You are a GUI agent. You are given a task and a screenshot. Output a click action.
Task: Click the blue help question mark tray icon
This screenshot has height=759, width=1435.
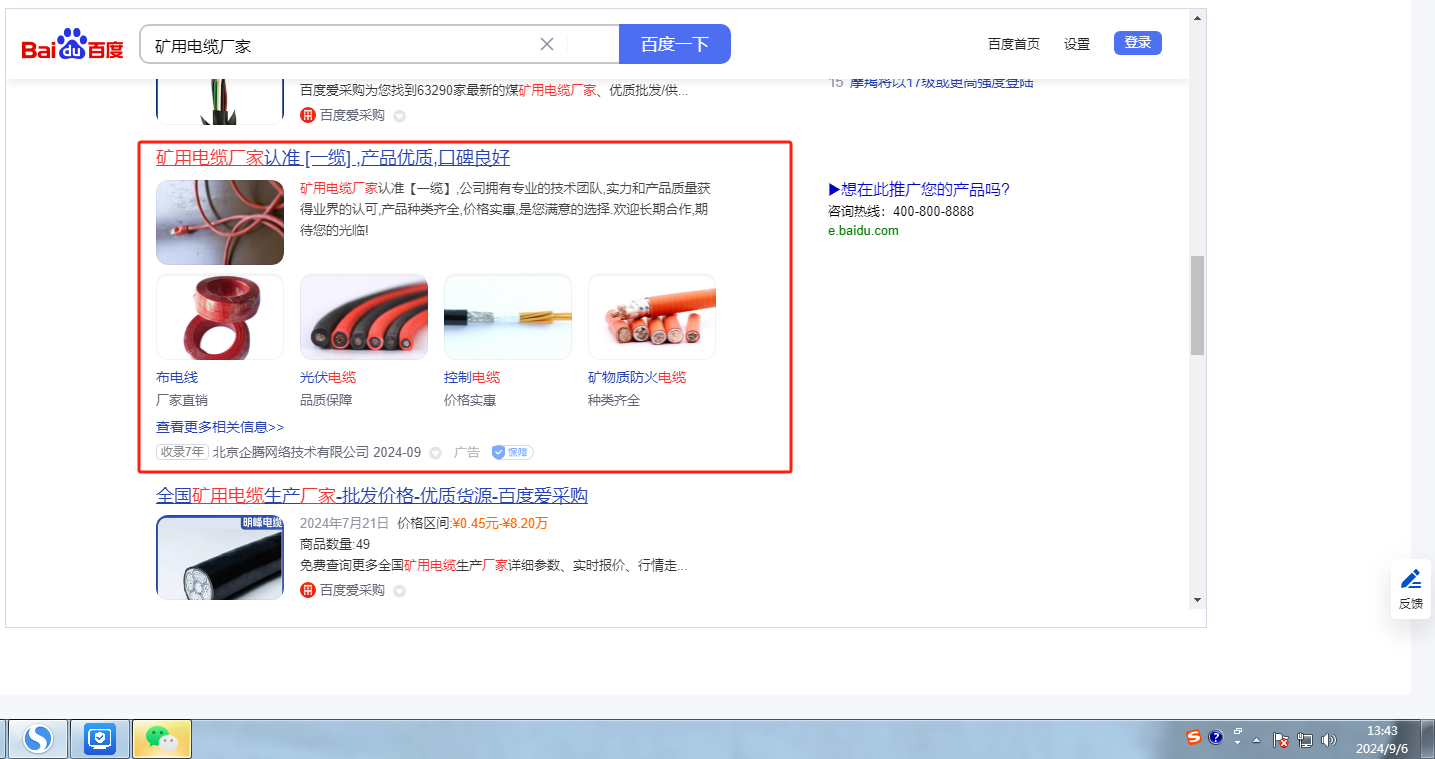tap(1216, 738)
